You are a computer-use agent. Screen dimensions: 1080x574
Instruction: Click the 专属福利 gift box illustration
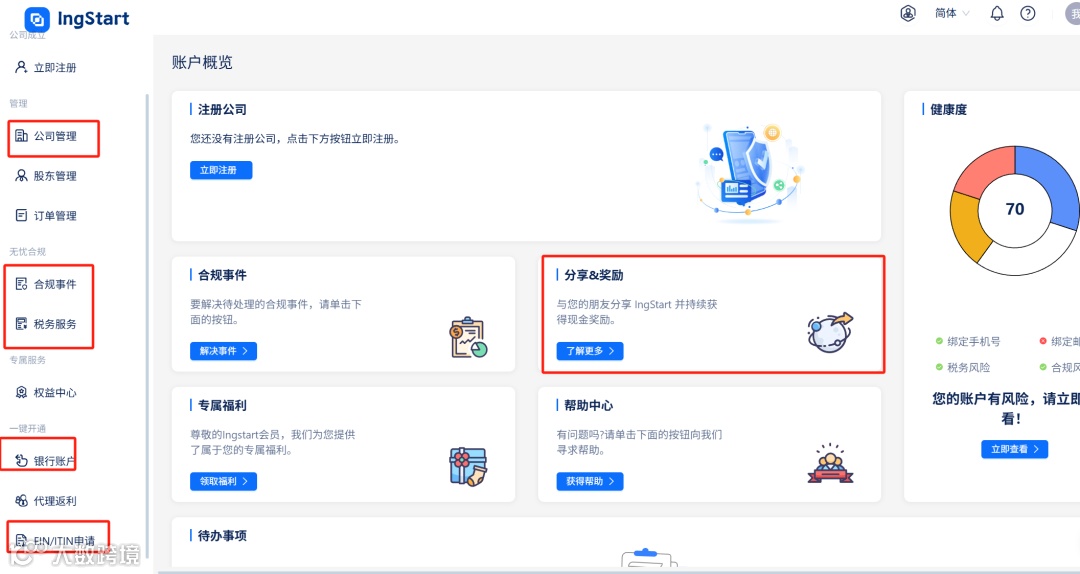pyautogui.click(x=468, y=467)
